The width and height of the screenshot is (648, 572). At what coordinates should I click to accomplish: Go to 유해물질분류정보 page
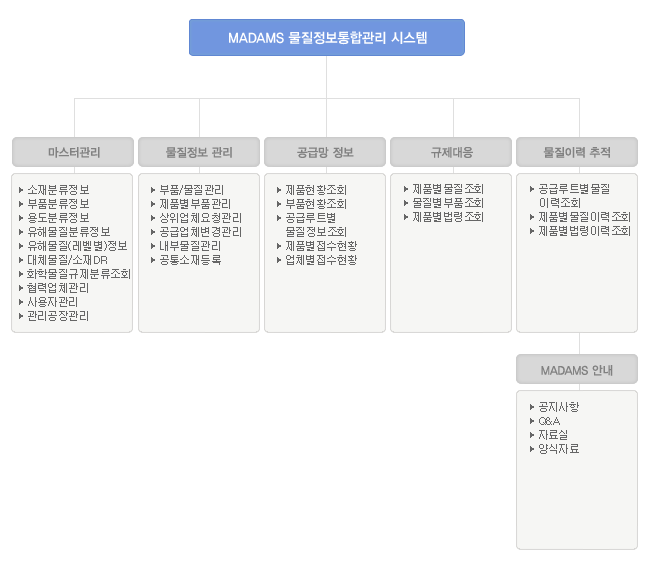tap(68, 231)
